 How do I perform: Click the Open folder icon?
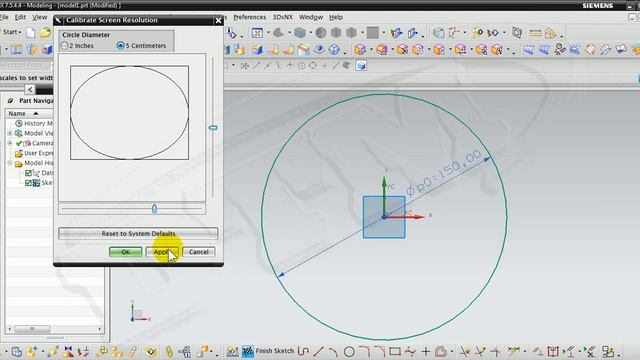click(45, 32)
